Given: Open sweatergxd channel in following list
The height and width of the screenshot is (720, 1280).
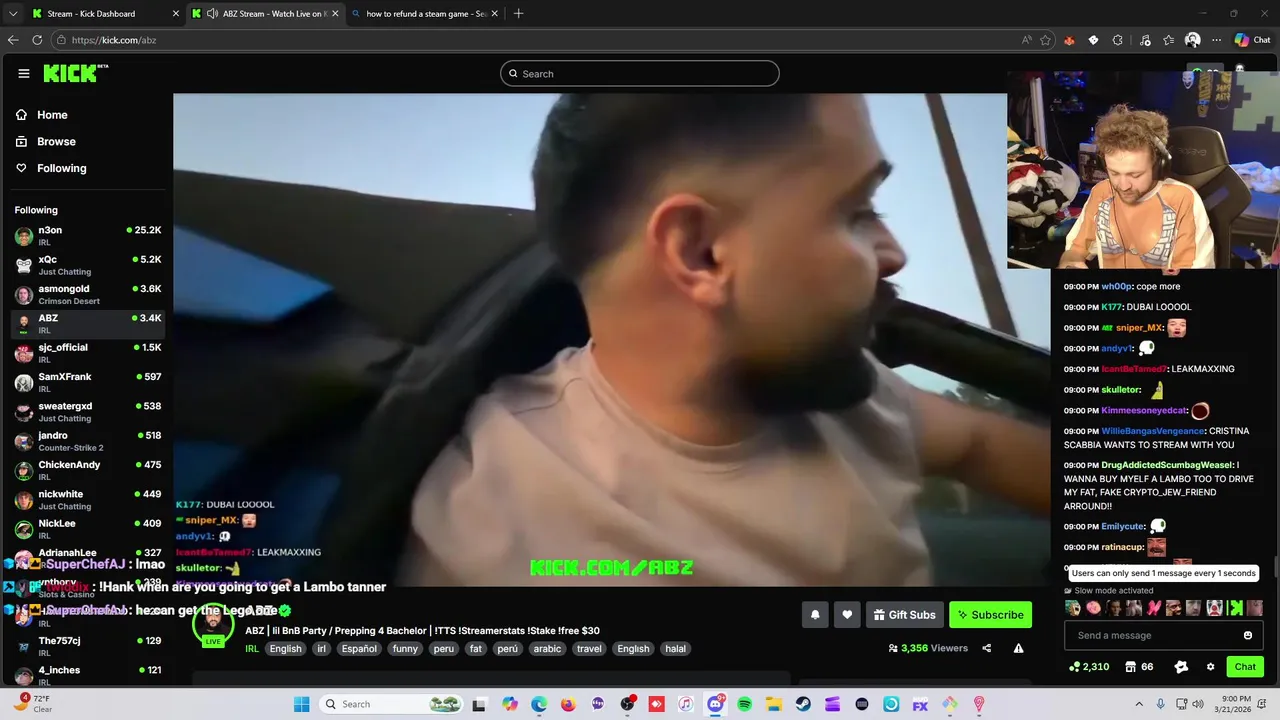Looking at the screenshot, I should (88, 412).
